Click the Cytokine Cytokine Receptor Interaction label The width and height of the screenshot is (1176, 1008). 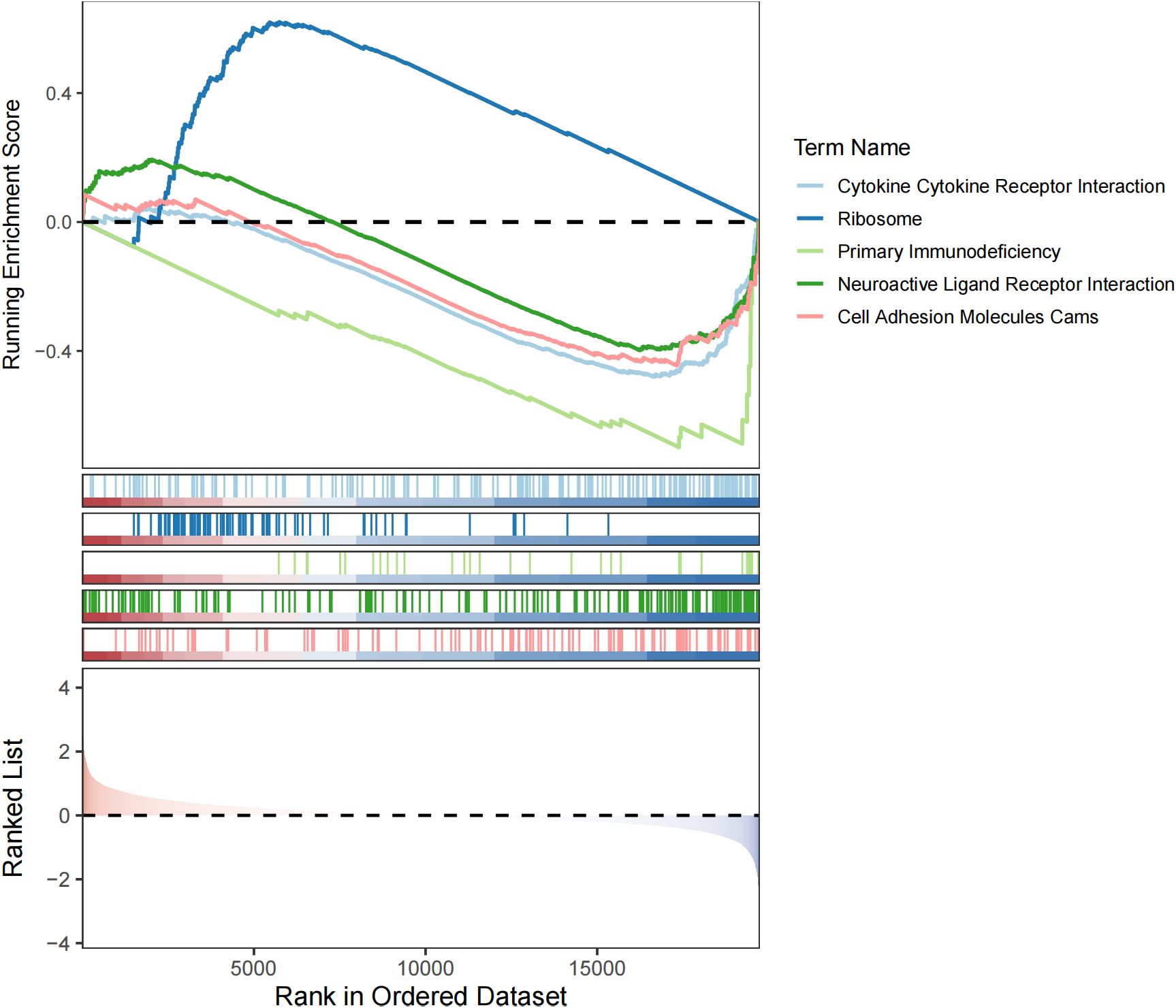[1000, 186]
